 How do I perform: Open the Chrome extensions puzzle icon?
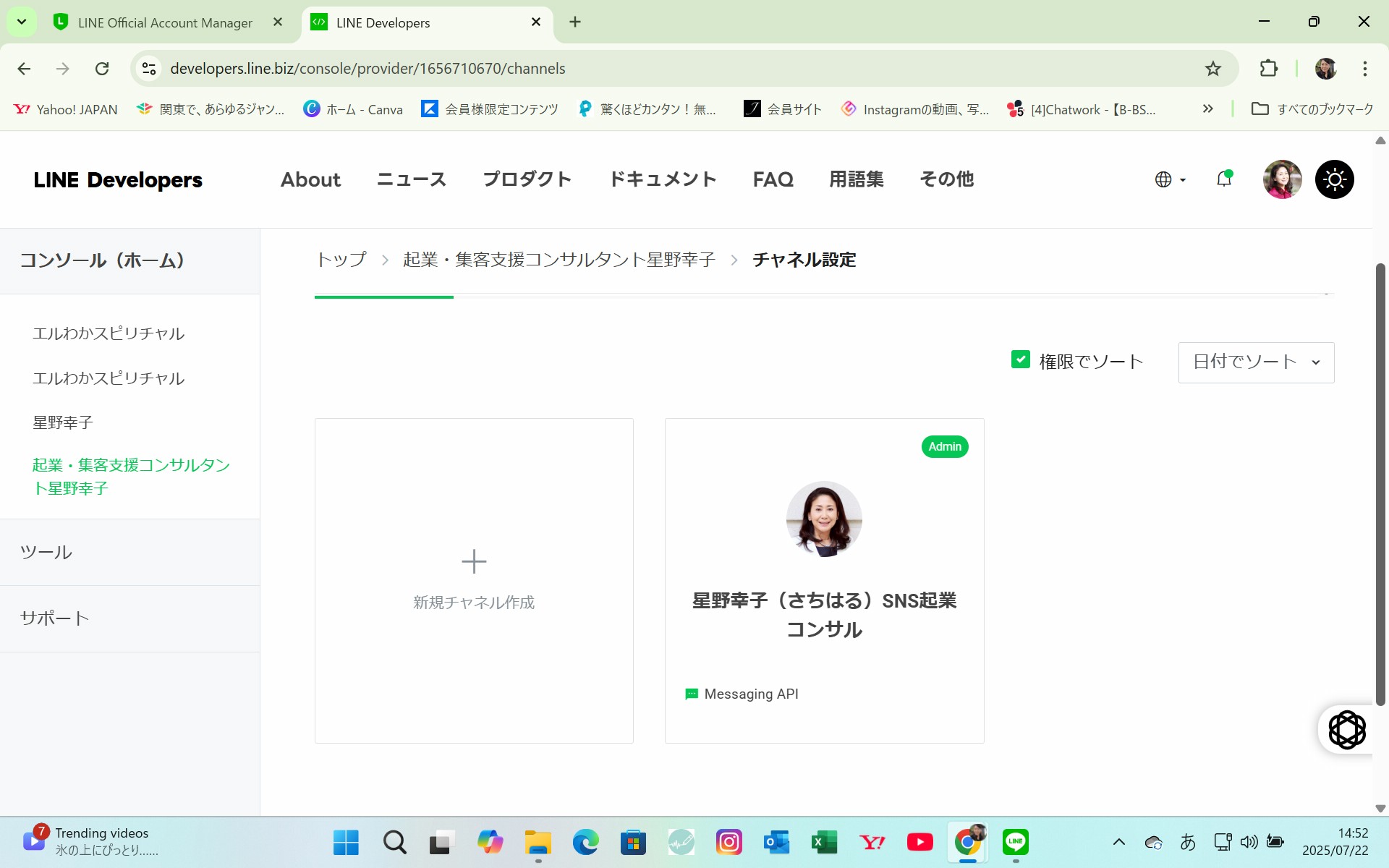1268,69
